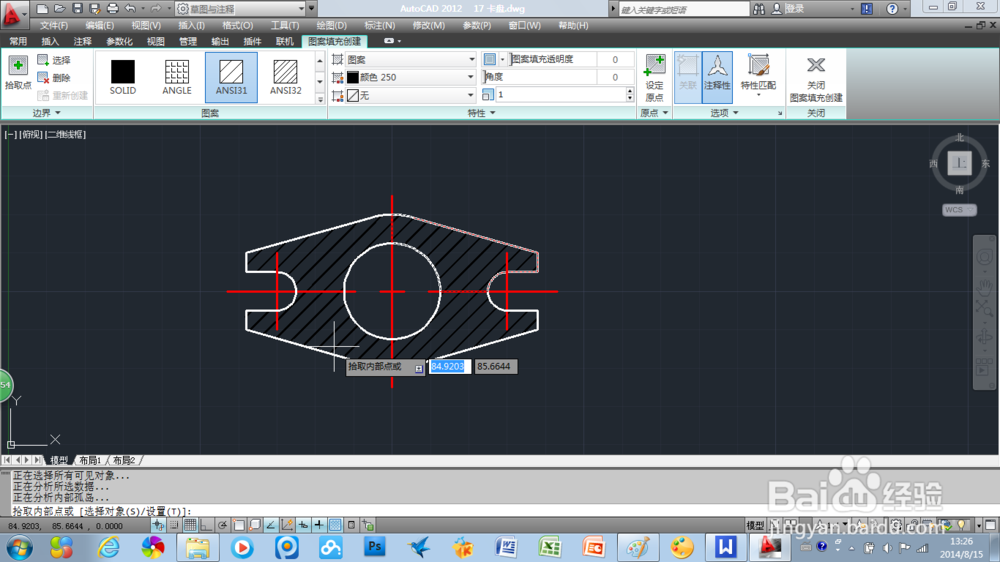Click the 登录 sign-in button
Image resolution: width=1000 pixels, height=562 pixels.
(788, 8)
